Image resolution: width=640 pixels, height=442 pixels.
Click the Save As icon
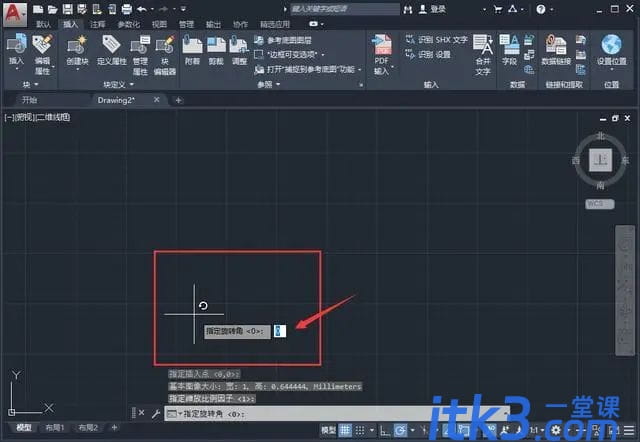pyautogui.click(x=82, y=9)
